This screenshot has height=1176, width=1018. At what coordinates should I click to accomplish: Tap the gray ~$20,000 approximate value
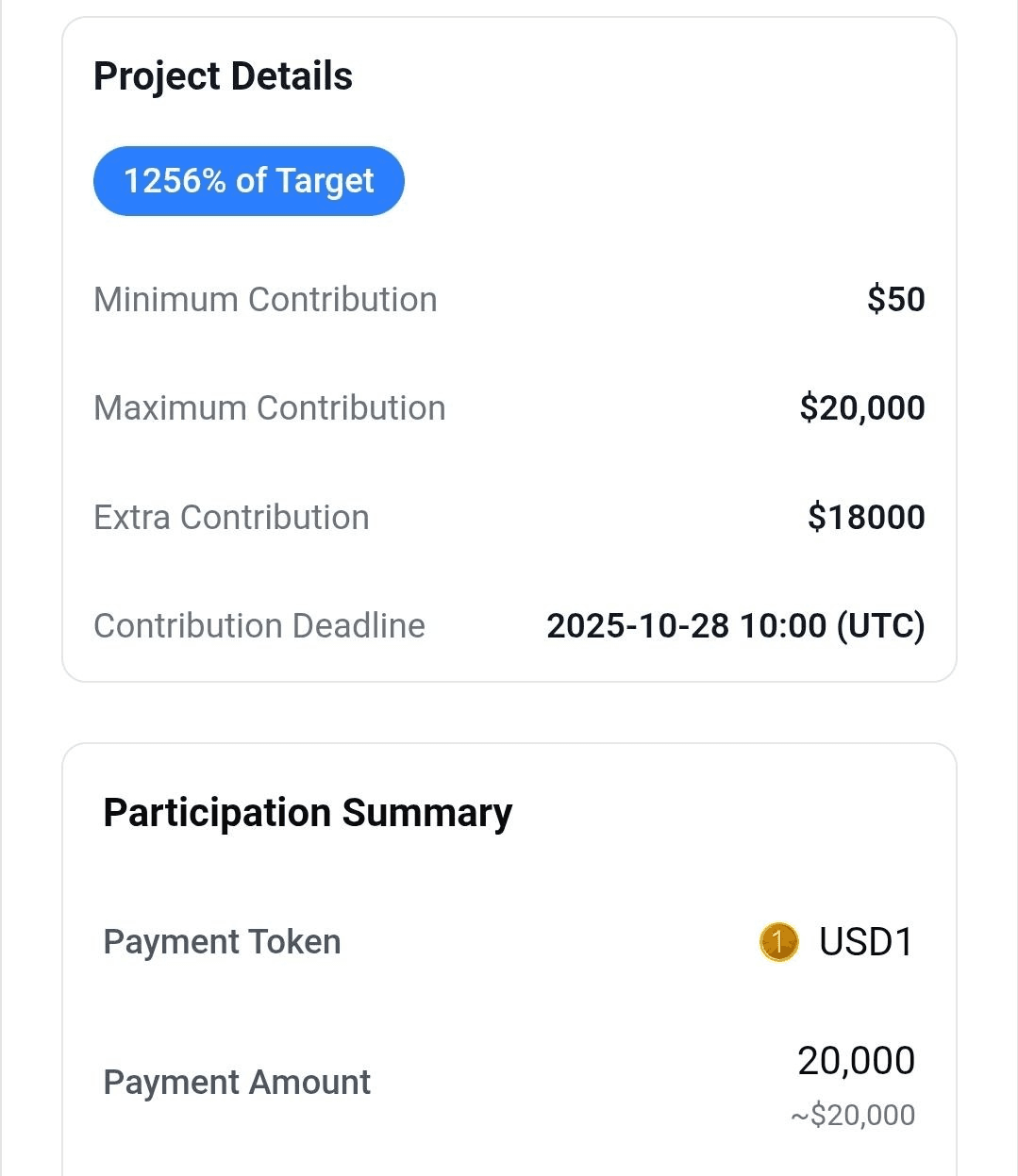coord(853,1116)
